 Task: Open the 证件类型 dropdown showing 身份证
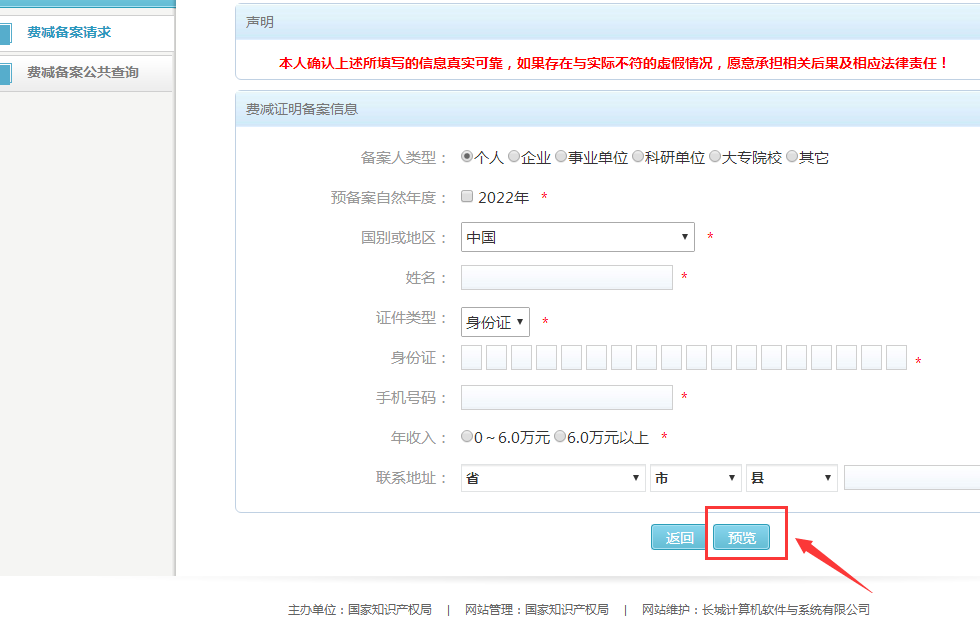pos(495,322)
